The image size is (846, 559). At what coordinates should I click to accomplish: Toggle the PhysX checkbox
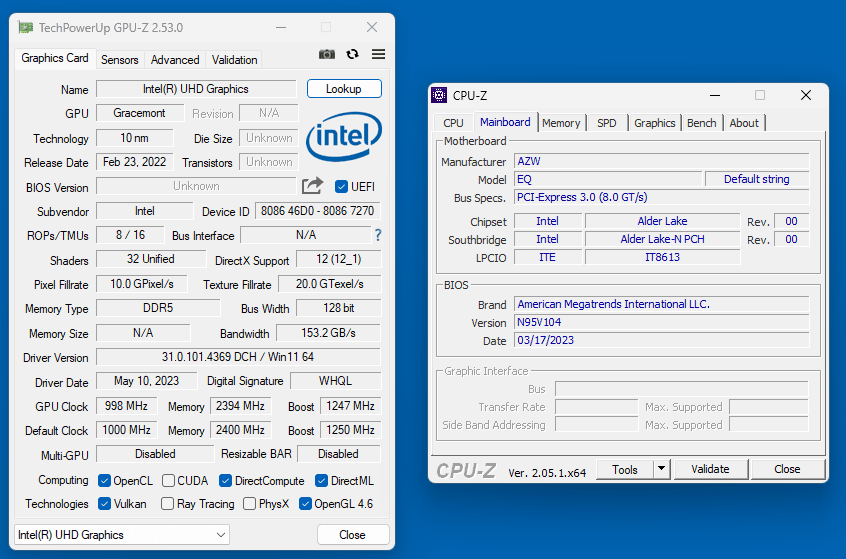[249, 503]
